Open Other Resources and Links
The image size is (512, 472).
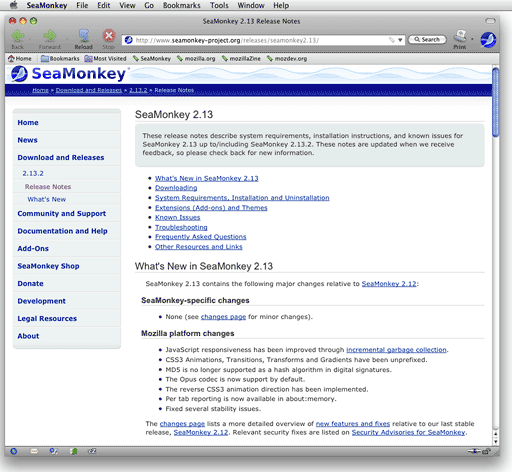click(198, 247)
